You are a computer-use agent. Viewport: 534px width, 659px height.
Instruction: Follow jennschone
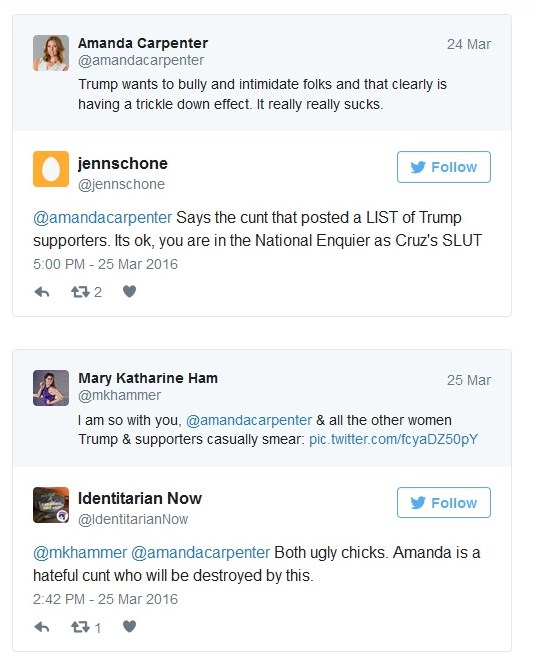[444, 167]
